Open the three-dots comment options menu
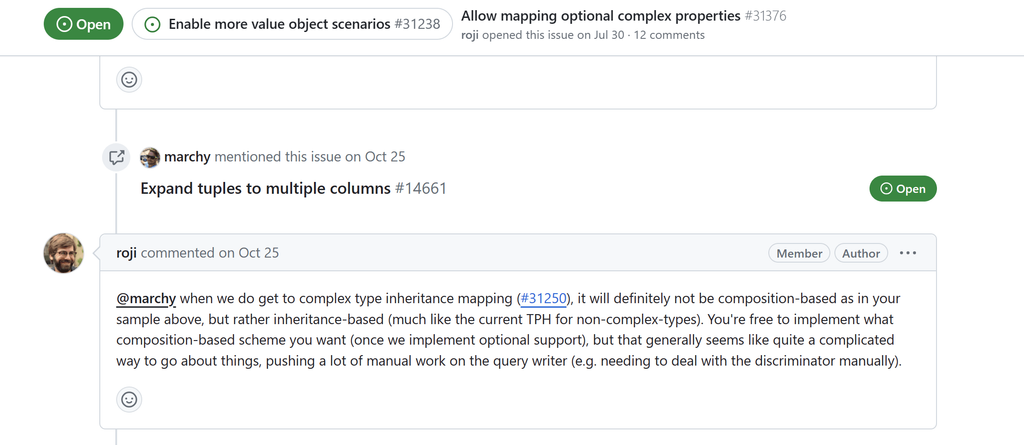Viewport: 1024px width, 445px height. pos(908,253)
